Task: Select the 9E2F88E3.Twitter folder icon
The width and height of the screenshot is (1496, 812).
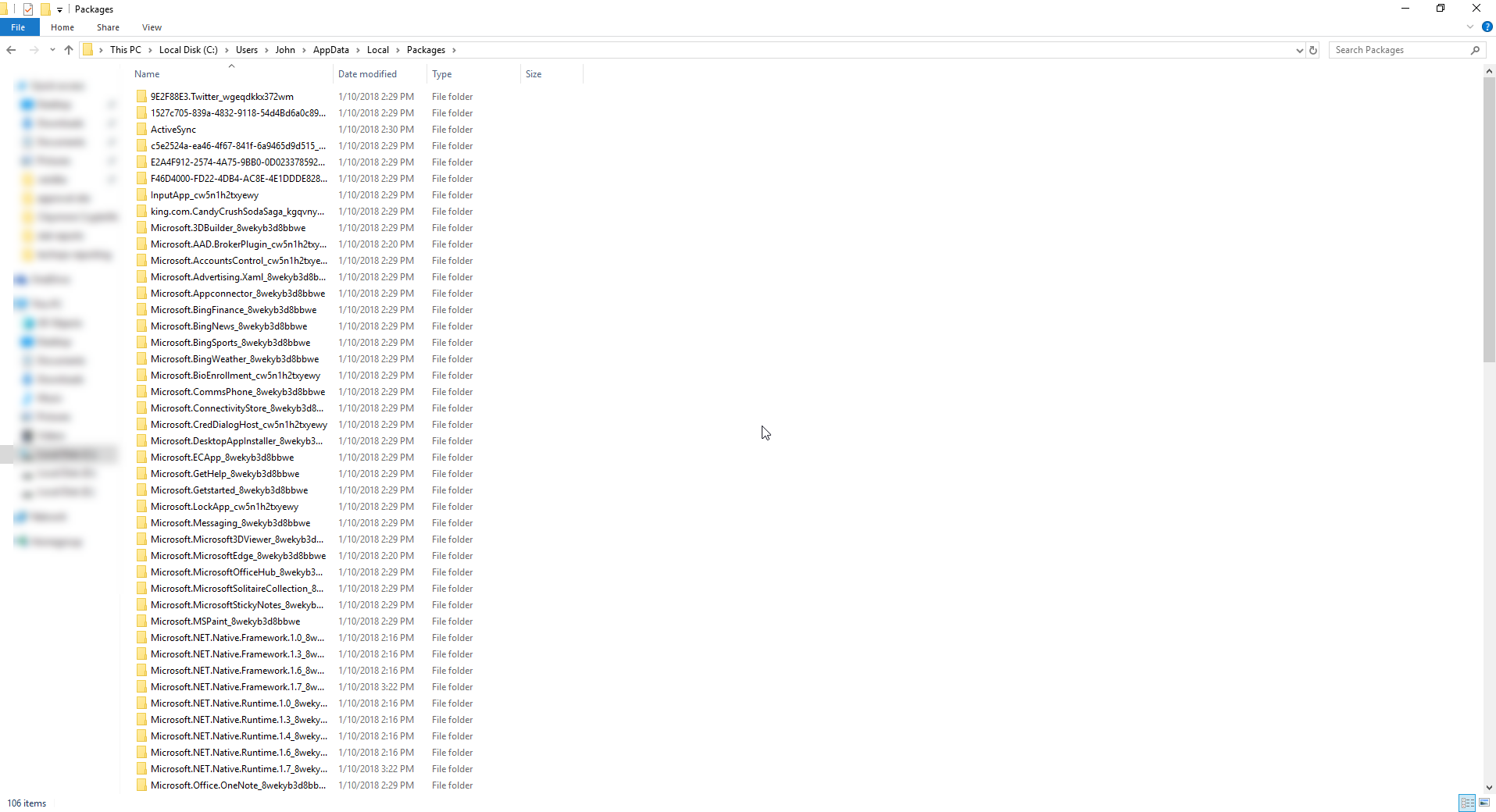Action: point(141,97)
